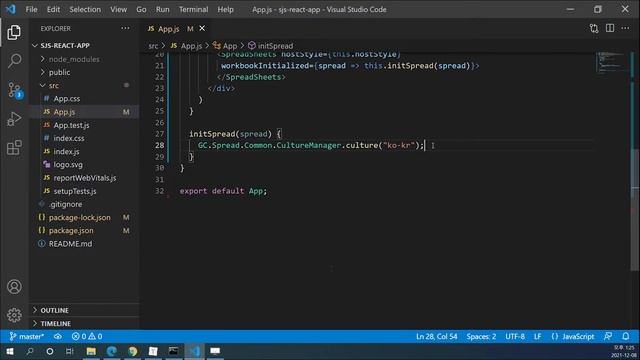Collapse the SJS-REACT-APP root folder

(x=65, y=46)
